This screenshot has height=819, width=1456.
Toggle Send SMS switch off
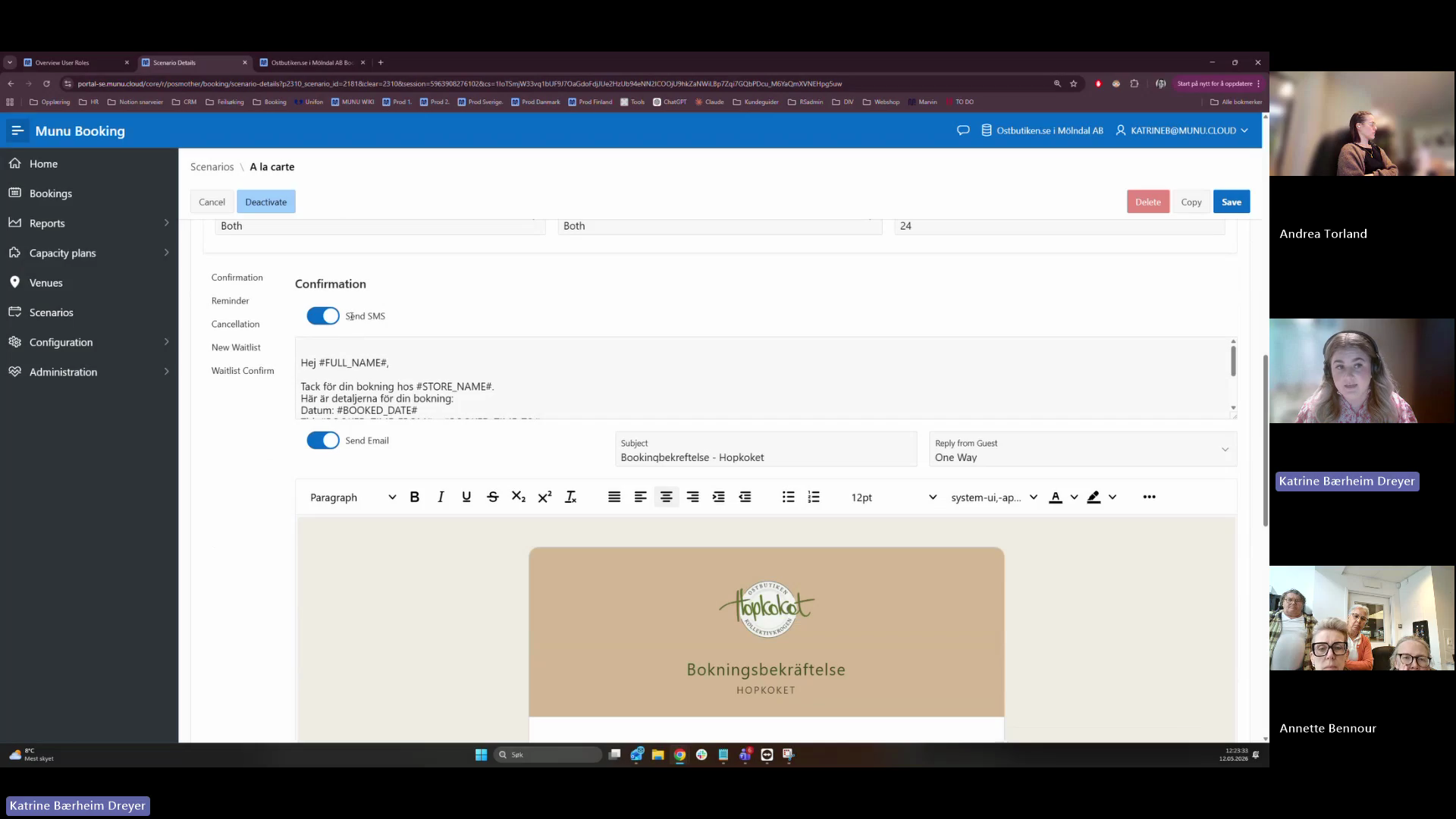coord(323,316)
